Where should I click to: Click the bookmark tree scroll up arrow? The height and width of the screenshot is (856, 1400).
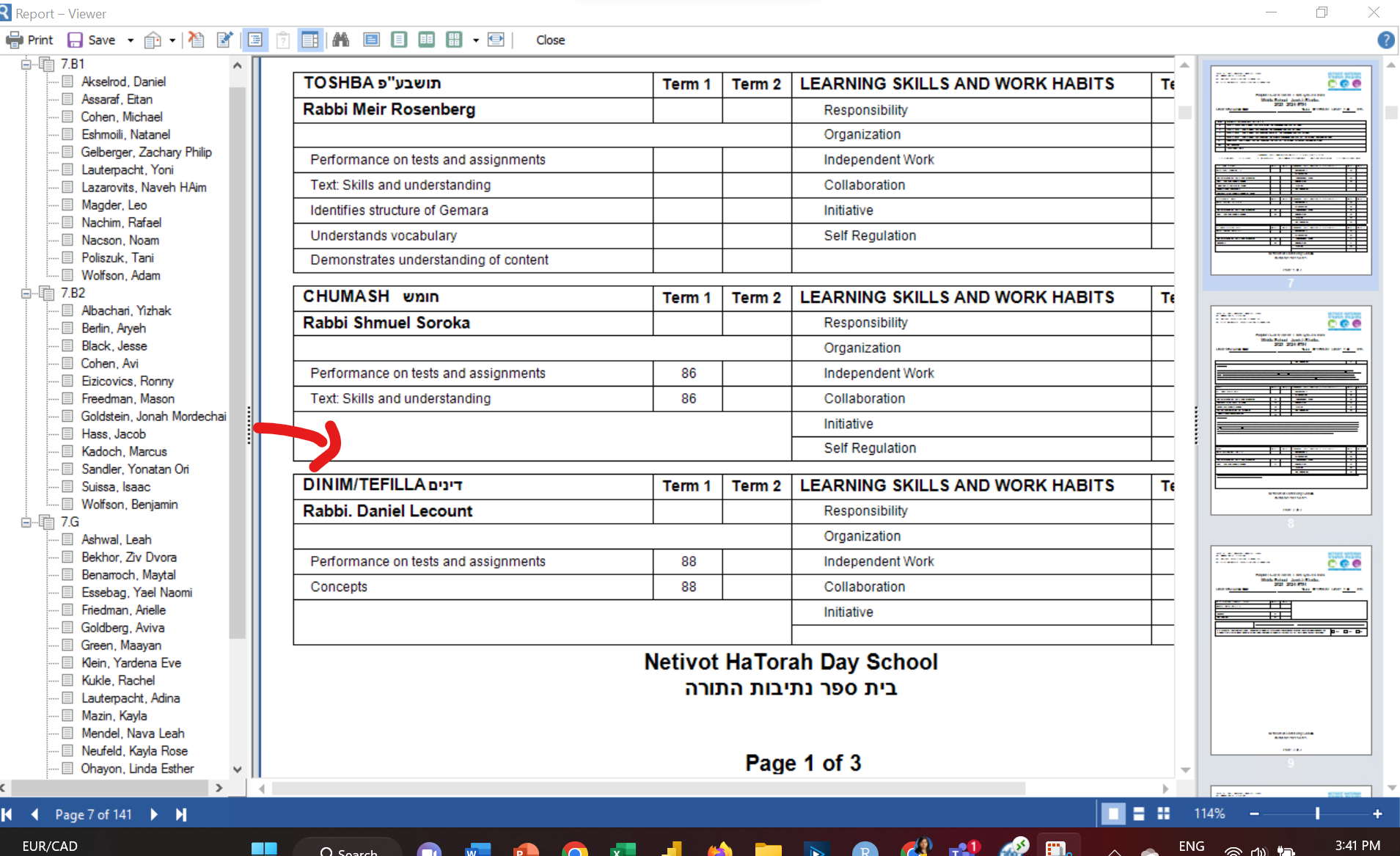pos(237,65)
